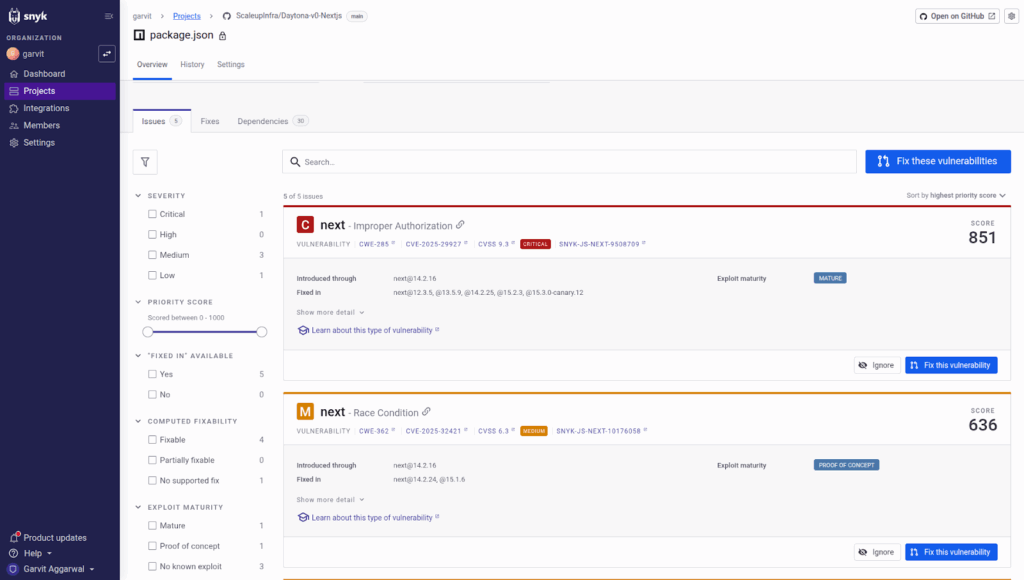Enable the Medium severity filter
The width and height of the screenshot is (1024, 580).
coord(152,255)
